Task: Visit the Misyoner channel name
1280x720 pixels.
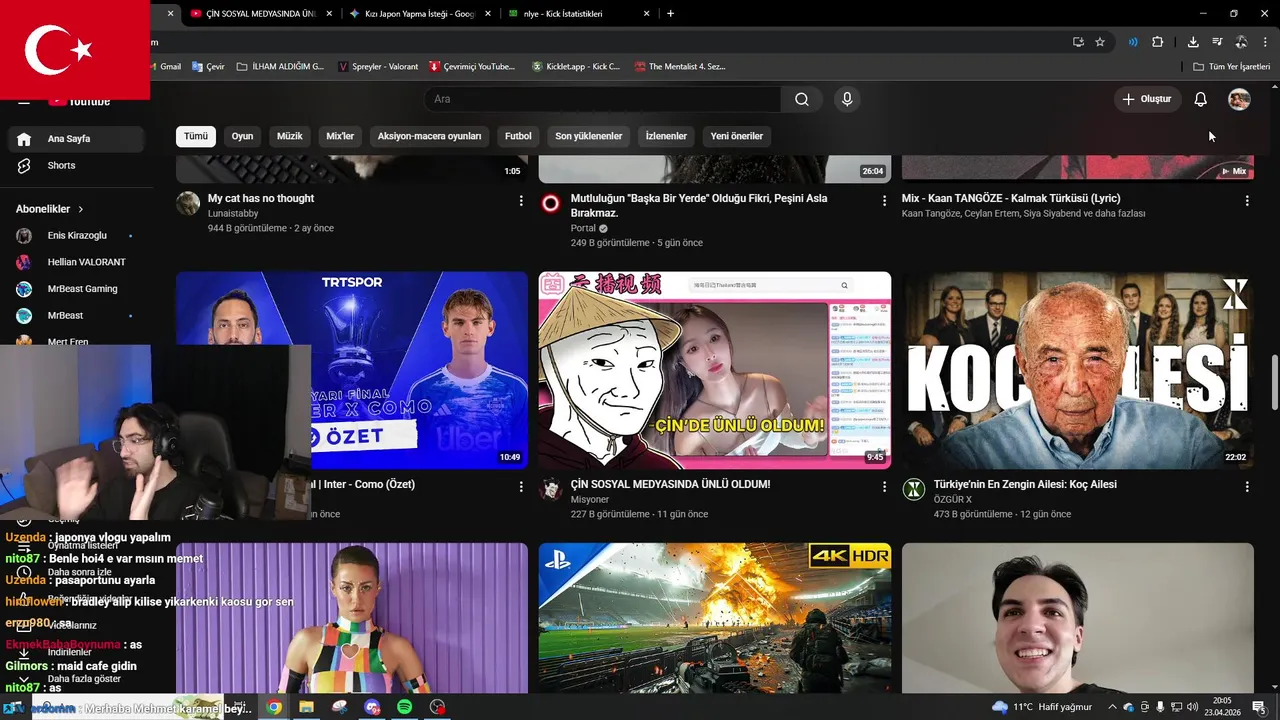Action: (590, 499)
